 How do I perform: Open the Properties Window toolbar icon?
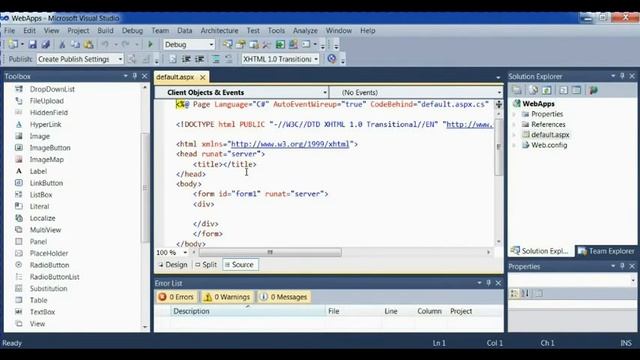pyautogui.click(x=240, y=44)
